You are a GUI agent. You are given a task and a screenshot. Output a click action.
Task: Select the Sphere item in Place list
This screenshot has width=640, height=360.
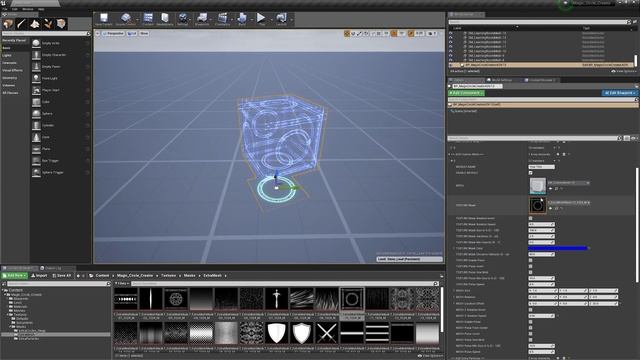[x=60, y=113]
